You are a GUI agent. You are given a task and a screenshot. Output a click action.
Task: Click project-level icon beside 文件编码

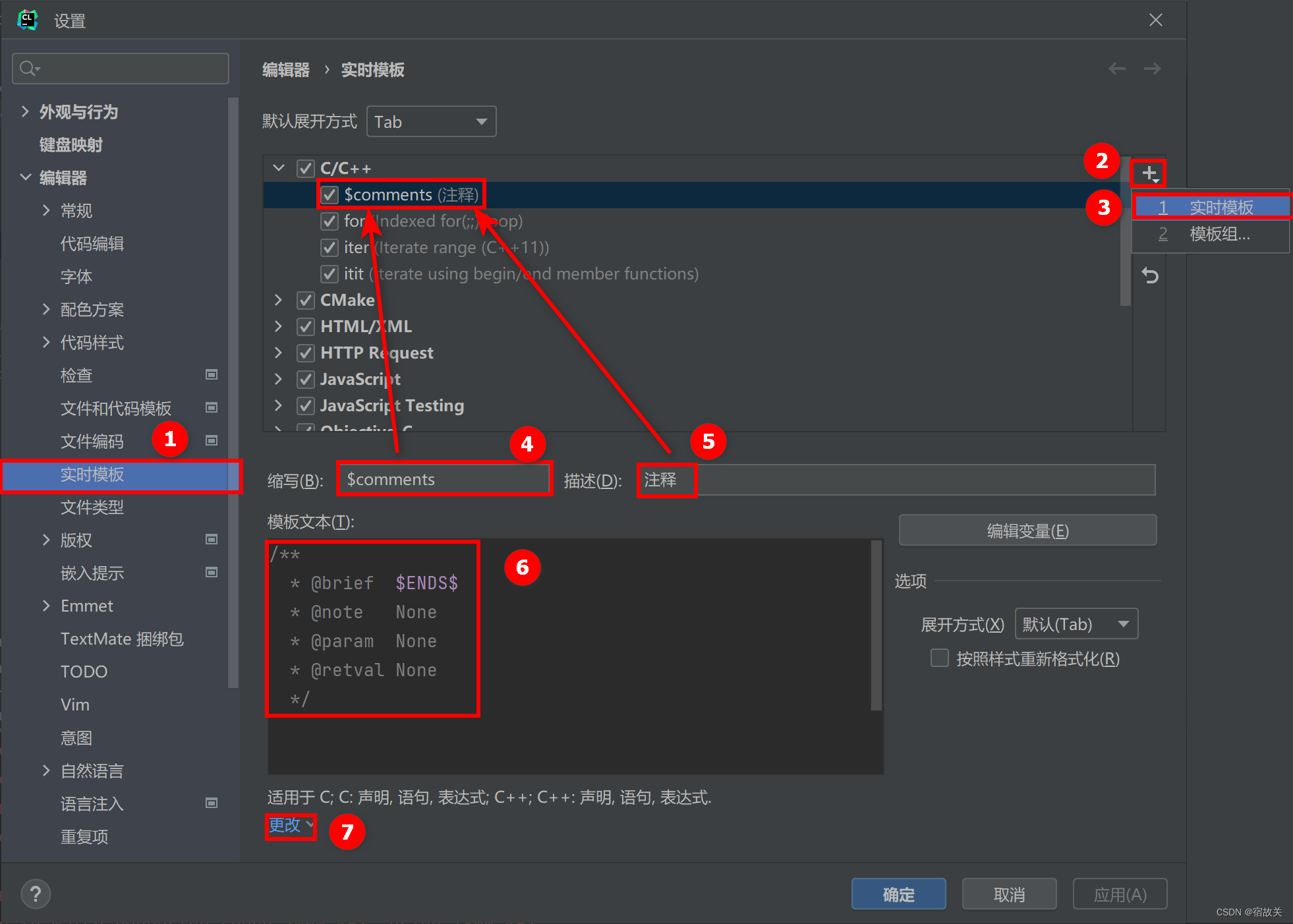click(x=212, y=440)
